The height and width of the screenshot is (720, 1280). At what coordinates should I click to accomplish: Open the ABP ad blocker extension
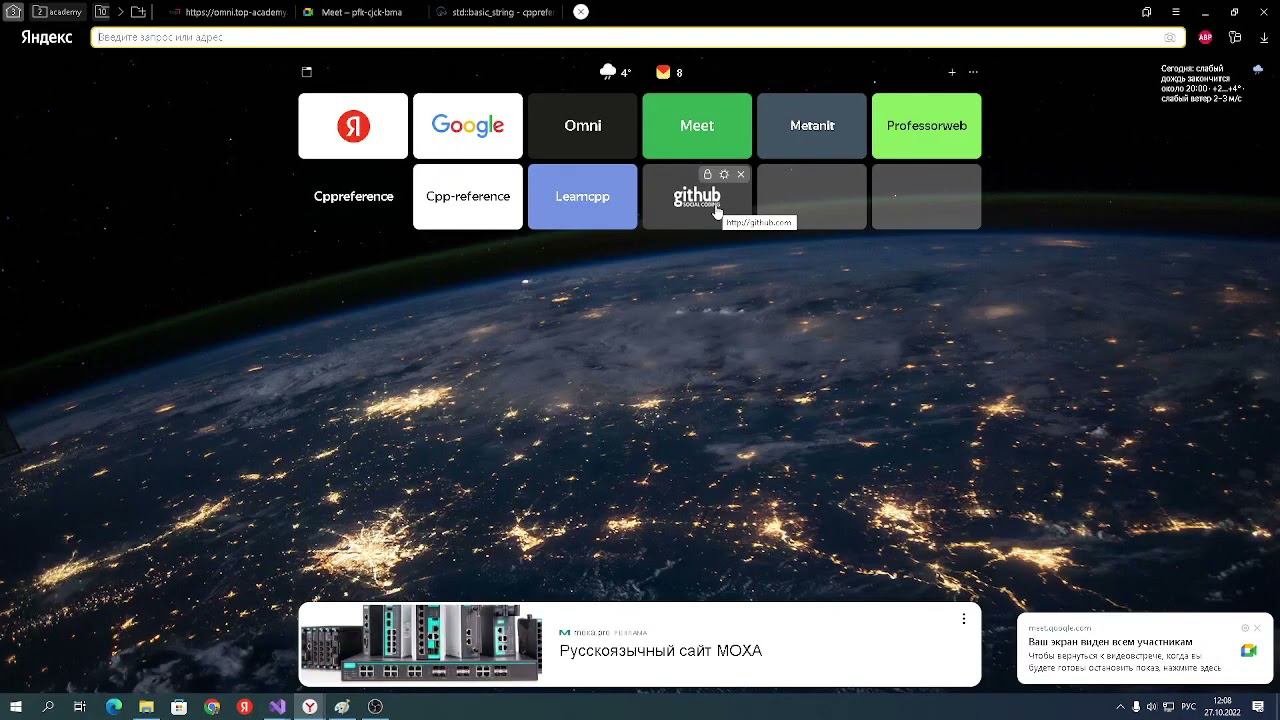(x=1205, y=37)
